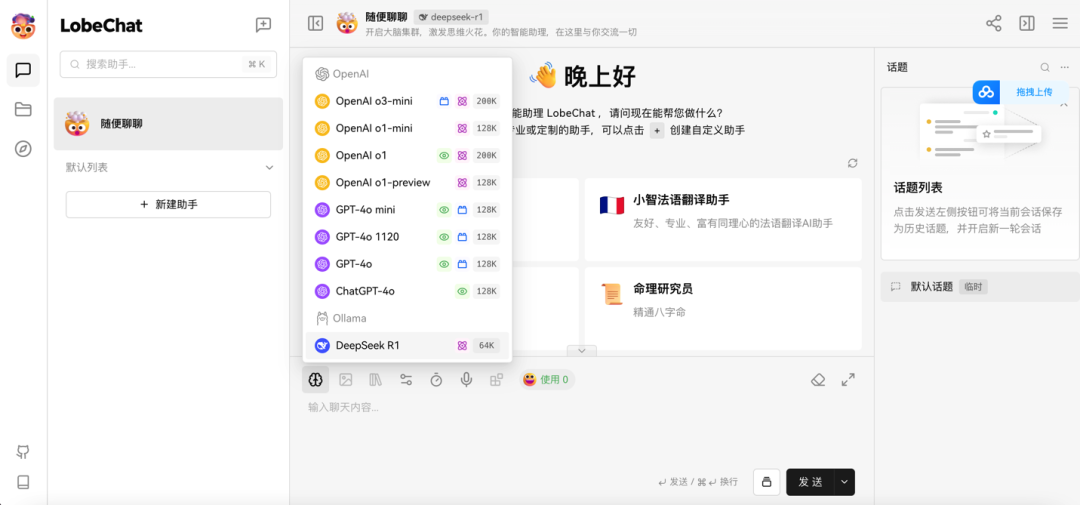Select the 默认话题 topic entry
Screen dimensions: 1080x505
pos(980,287)
